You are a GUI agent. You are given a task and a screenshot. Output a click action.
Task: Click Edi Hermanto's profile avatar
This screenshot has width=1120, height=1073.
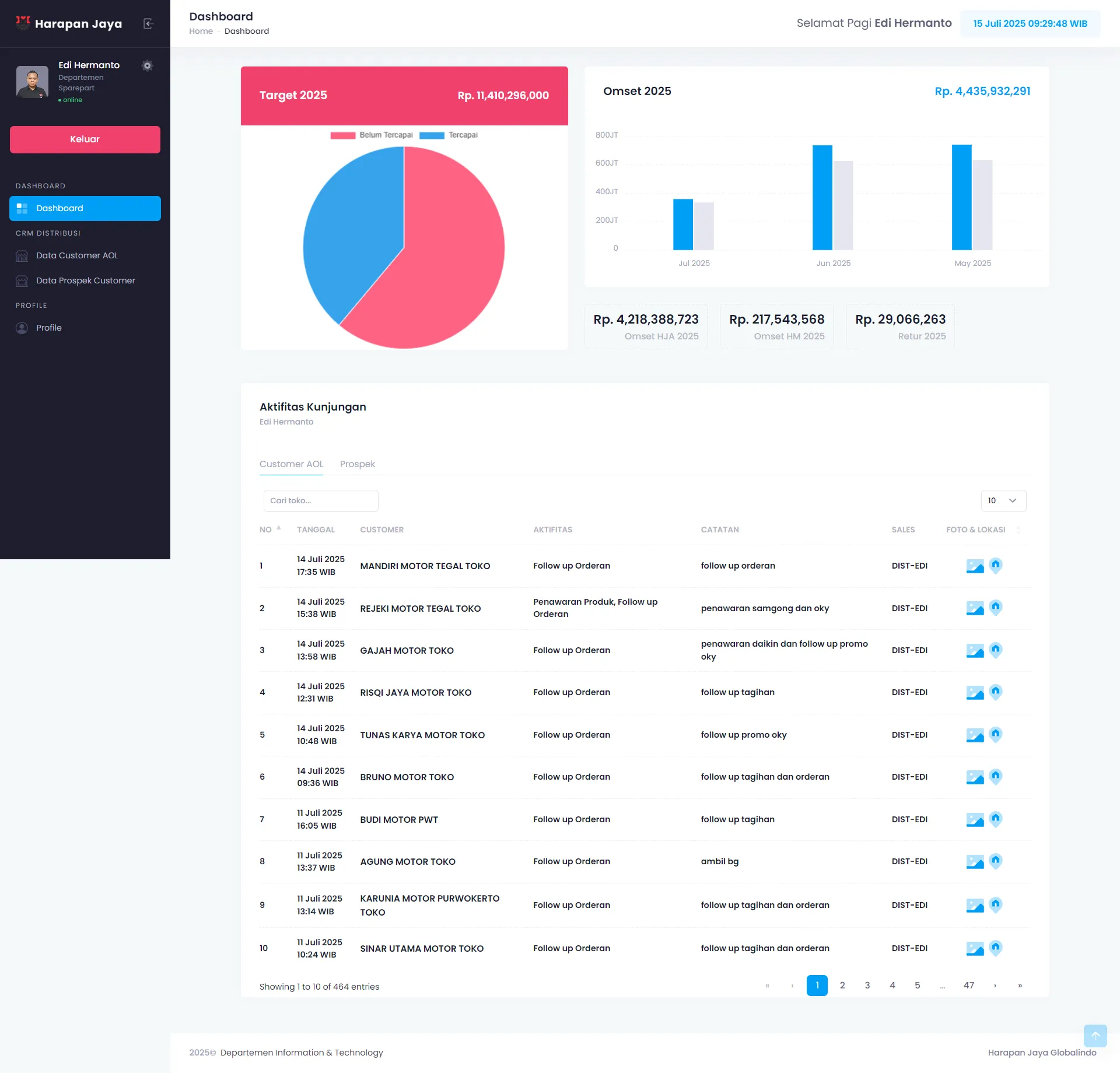click(32, 82)
